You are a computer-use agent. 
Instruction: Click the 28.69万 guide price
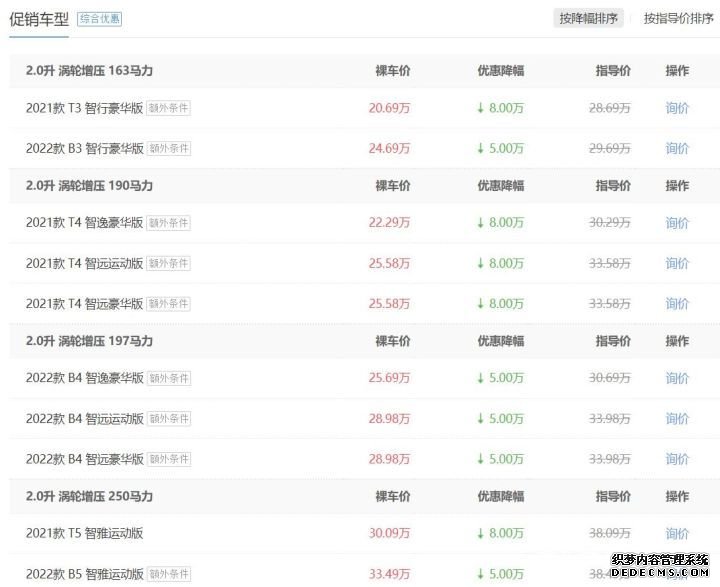pos(610,108)
